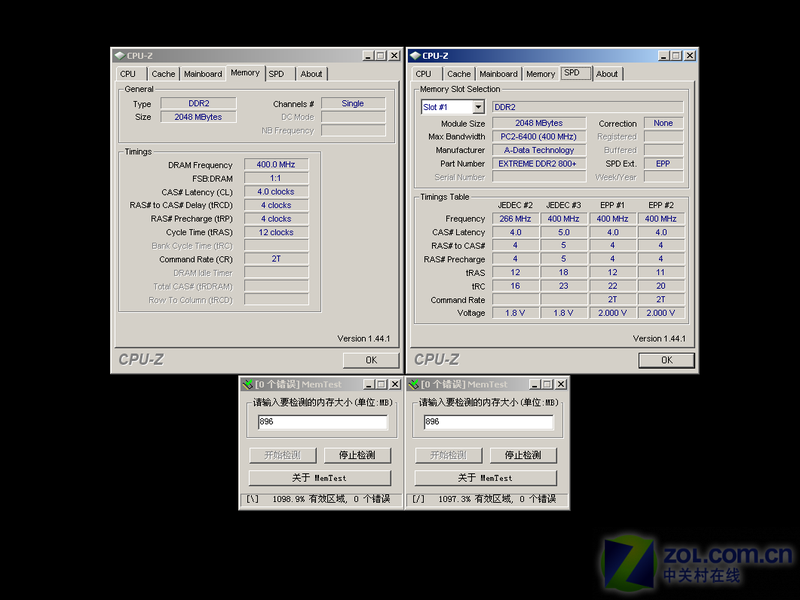Click OK in left CPU-Z Memory window

point(371,360)
